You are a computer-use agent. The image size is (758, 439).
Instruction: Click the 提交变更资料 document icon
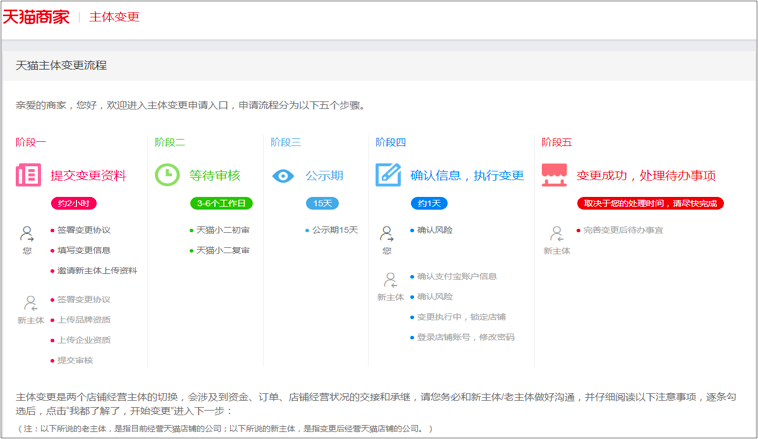pos(28,175)
